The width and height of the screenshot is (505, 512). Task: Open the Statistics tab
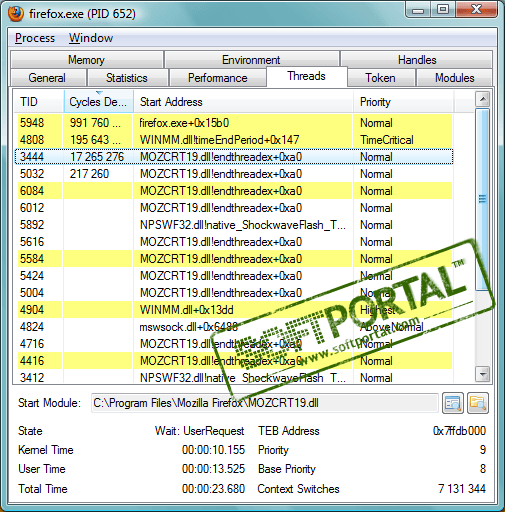coord(127,78)
